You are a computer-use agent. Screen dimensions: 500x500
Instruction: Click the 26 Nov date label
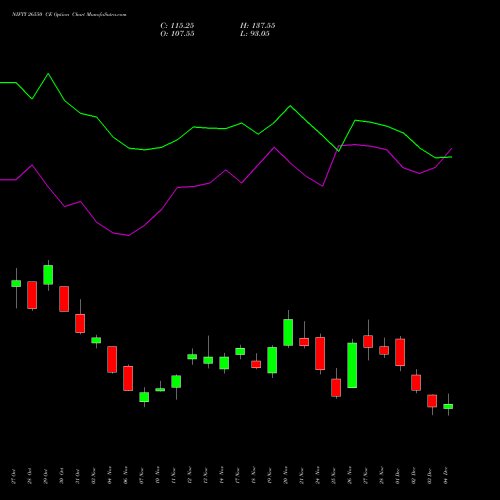click(x=350, y=475)
